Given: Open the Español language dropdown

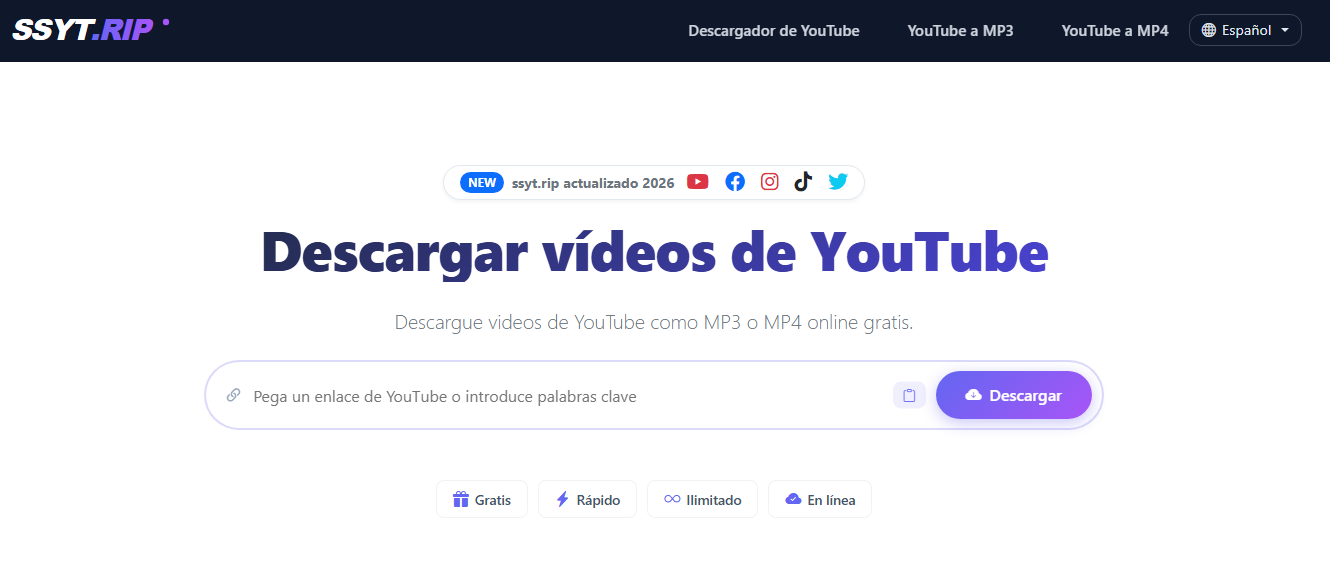Looking at the screenshot, I should pos(1245,30).
